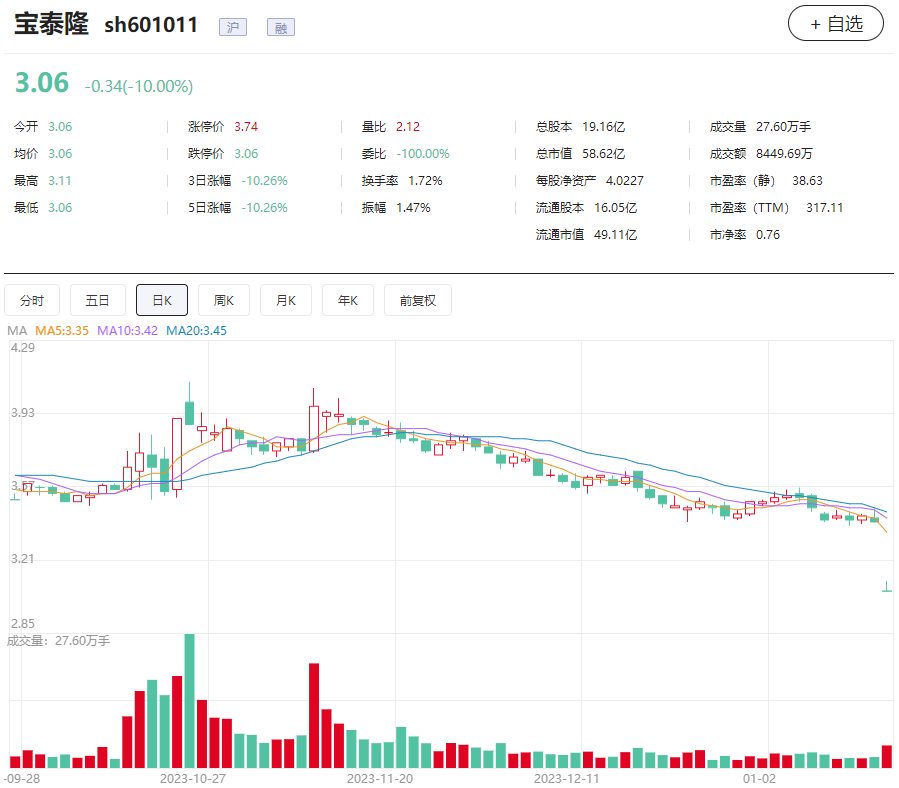Screen dimensions: 899x788
Task: Show the 月K monthly candlestick tab
Action: click(286, 300)
